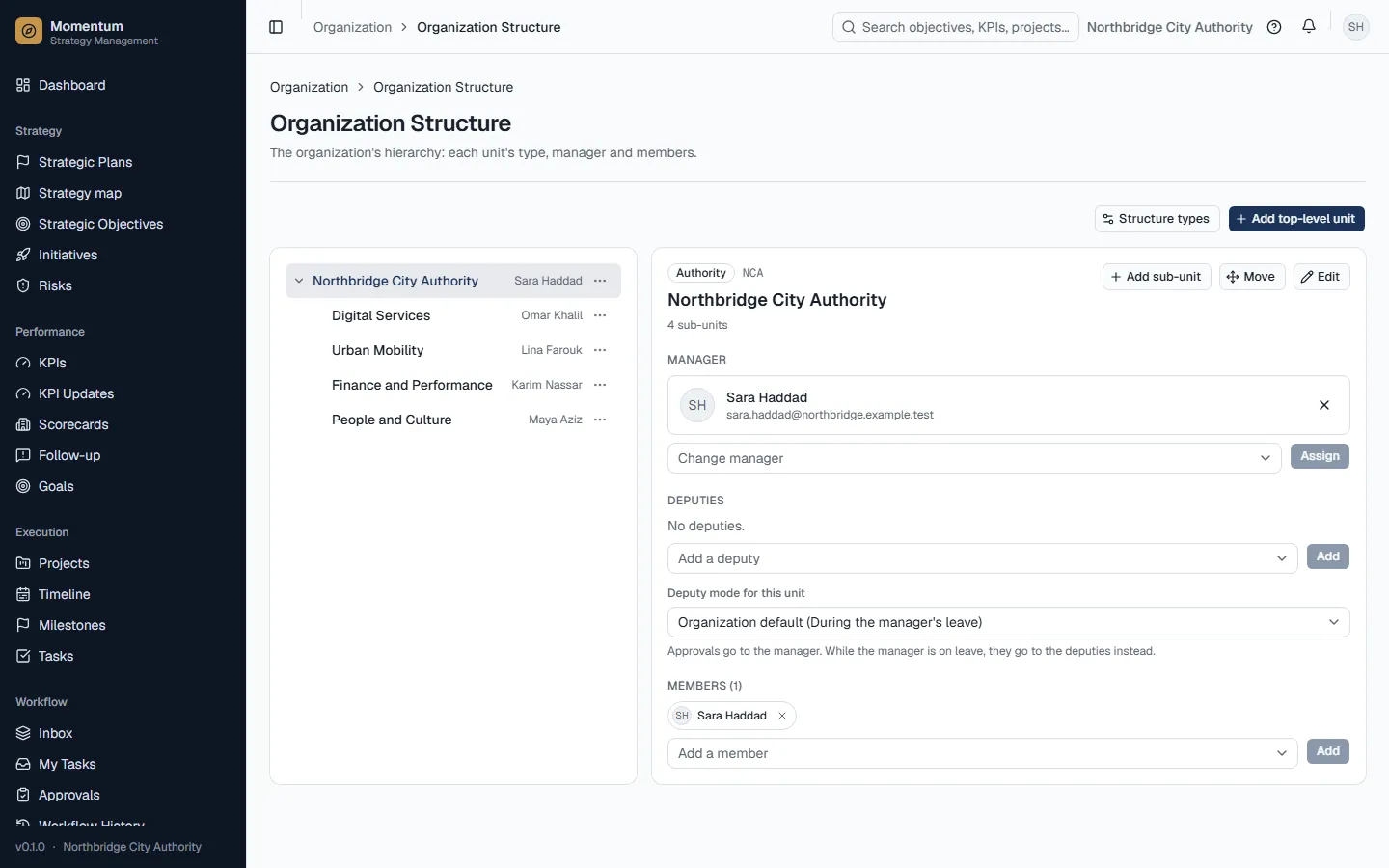Open the Change manager dropdown
The height and width of the screenshot is (868, 1389).
974,458
